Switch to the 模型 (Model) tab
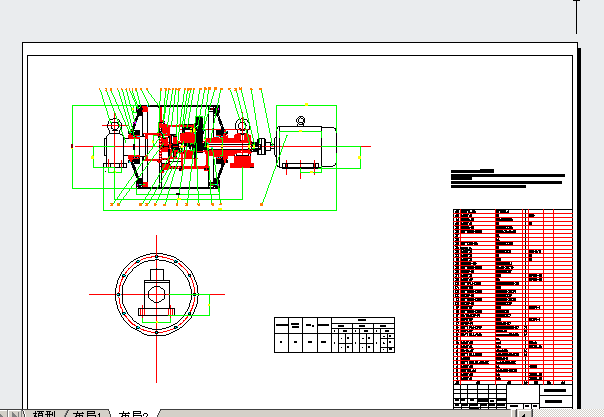The height and width of the screenshot is (417, 604). pyautogui.click(x=43, y=414)
